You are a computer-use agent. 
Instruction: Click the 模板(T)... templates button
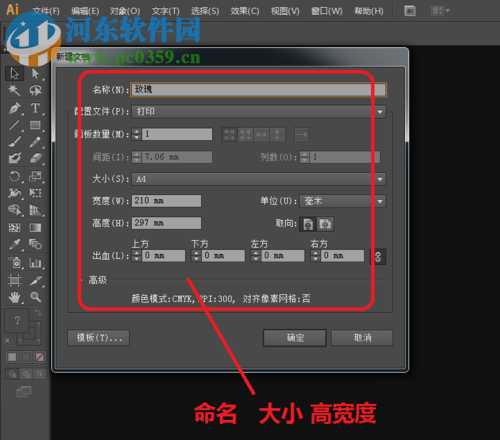[98, 338]
